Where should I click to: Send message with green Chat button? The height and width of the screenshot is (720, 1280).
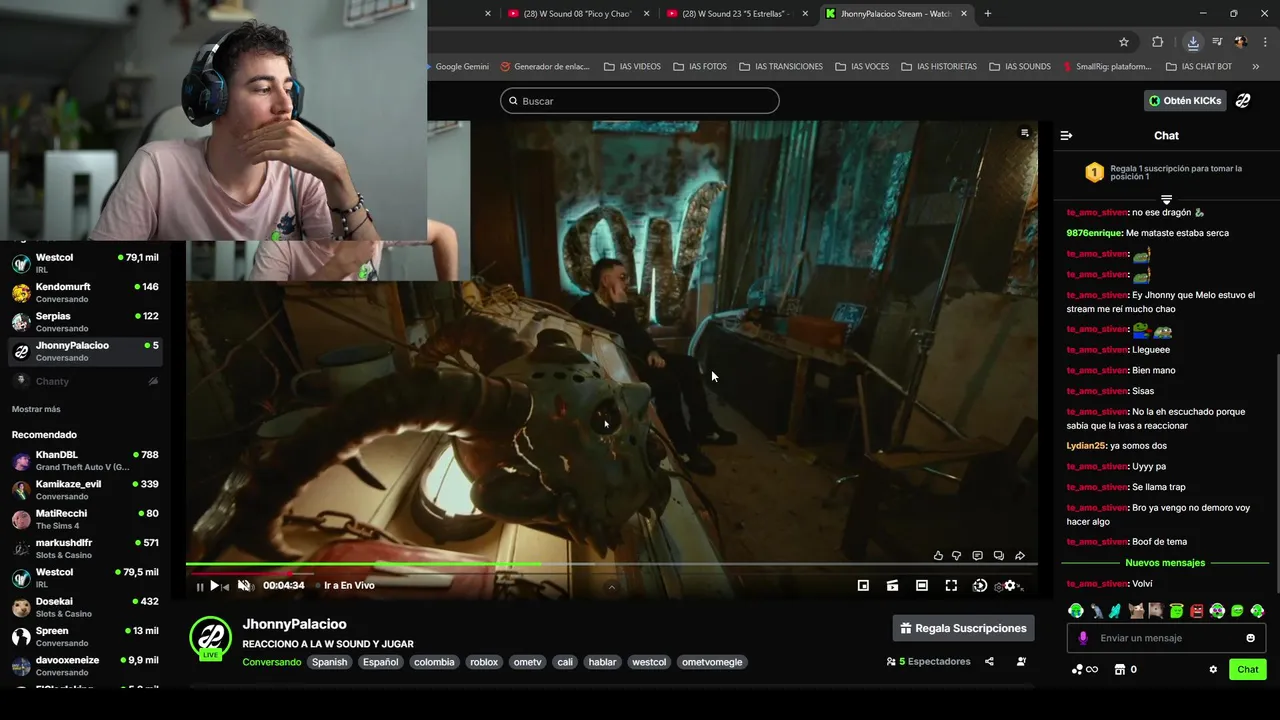click(1248, 670)
